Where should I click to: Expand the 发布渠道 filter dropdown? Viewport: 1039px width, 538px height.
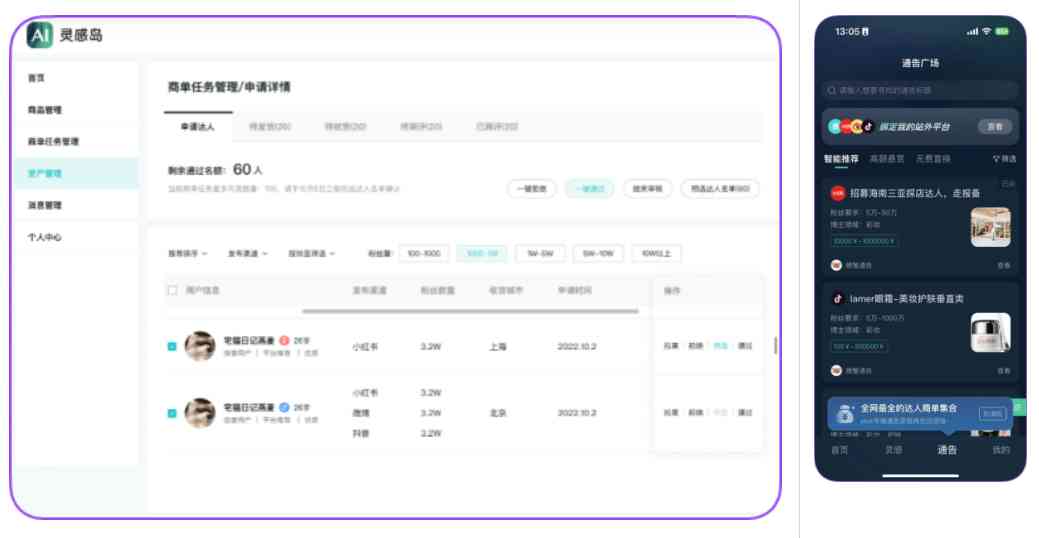(x=248, y=254)
